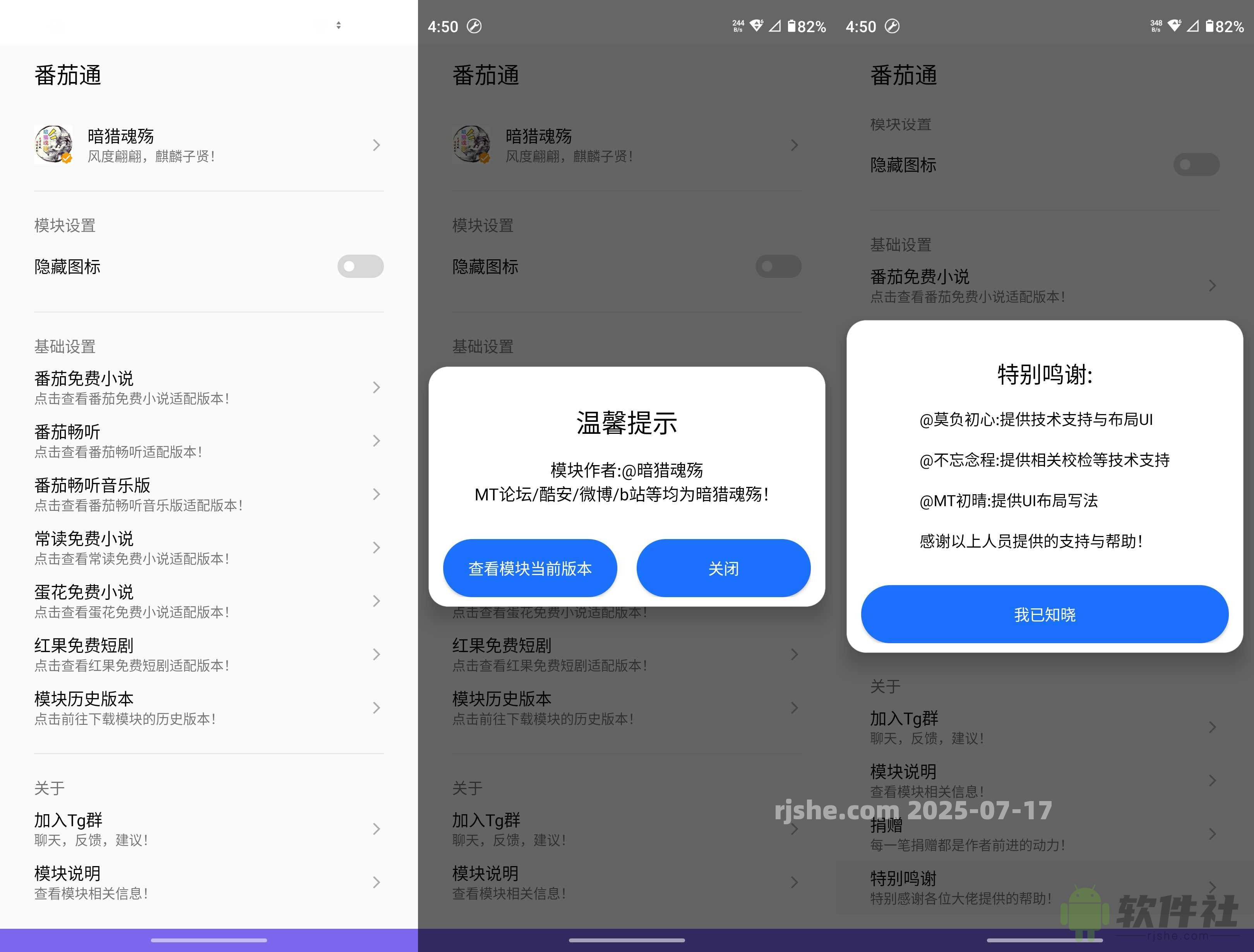Dismiss the dialog with the 关闭 button

pyautogui.click(x=723, y=568)
